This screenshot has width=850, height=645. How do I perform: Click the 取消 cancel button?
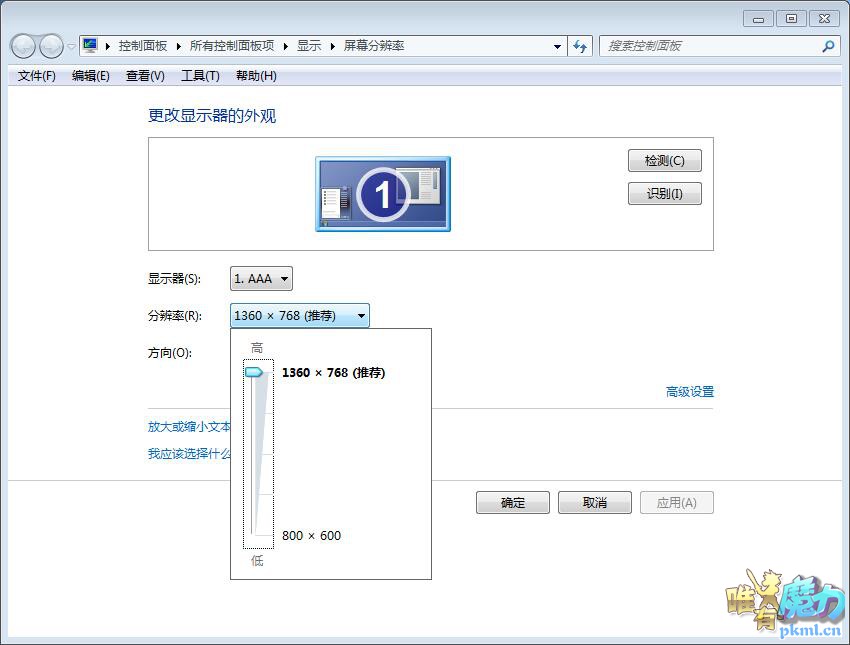(595, 502)
